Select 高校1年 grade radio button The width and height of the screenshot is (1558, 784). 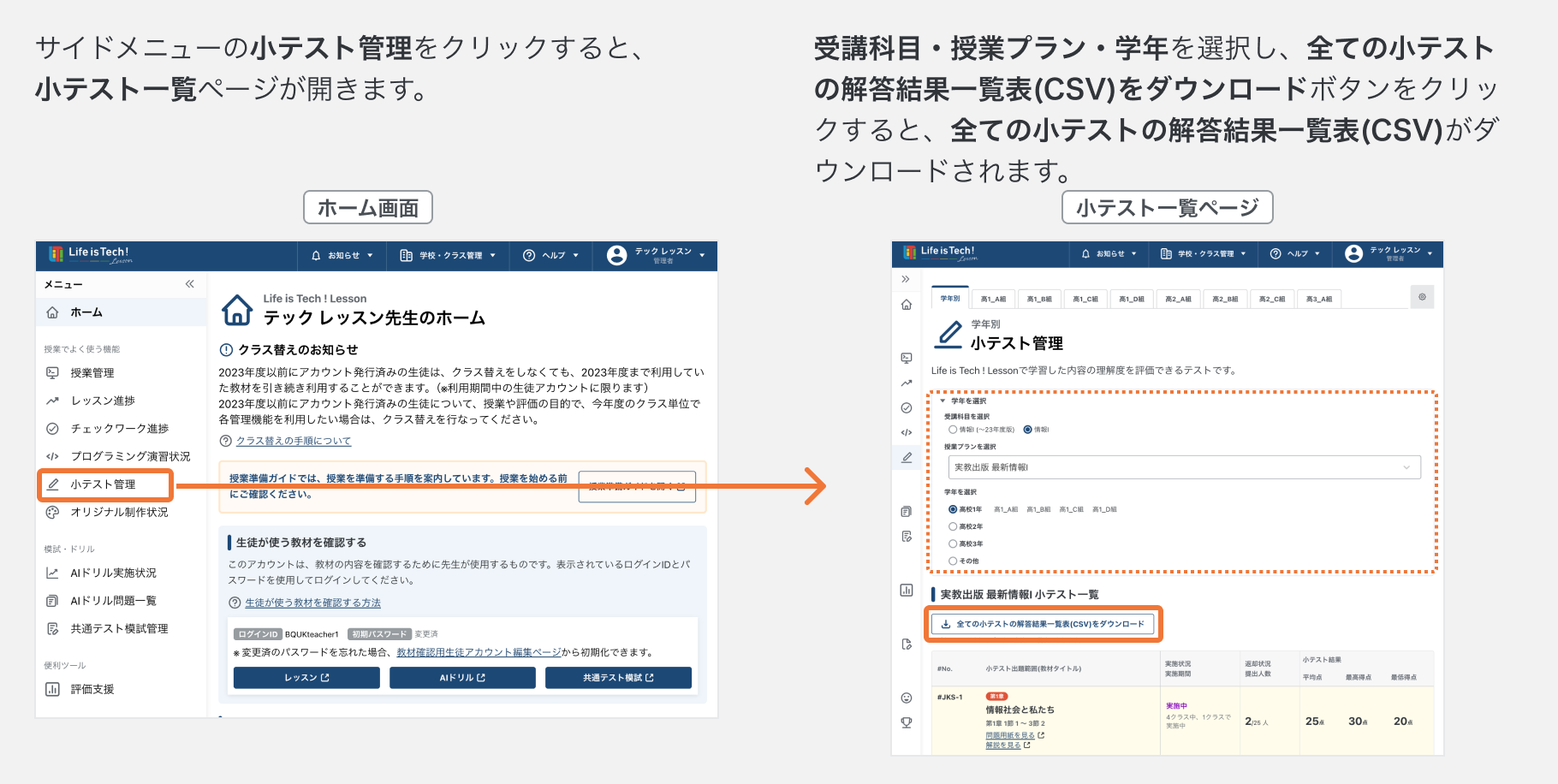[953, 509]
